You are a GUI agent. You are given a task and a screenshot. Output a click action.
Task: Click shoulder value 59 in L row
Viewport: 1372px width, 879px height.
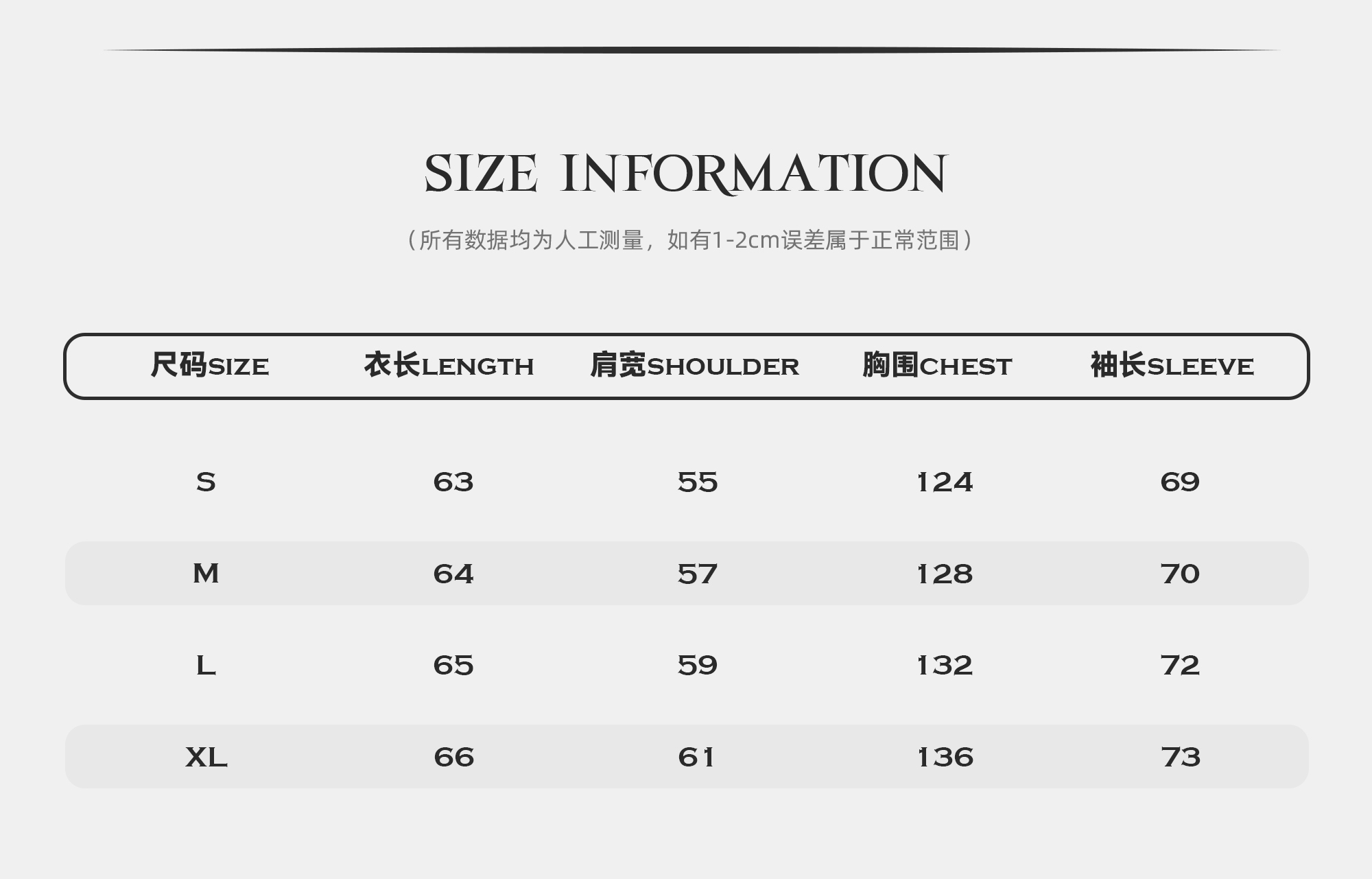(x=697, y=666)
